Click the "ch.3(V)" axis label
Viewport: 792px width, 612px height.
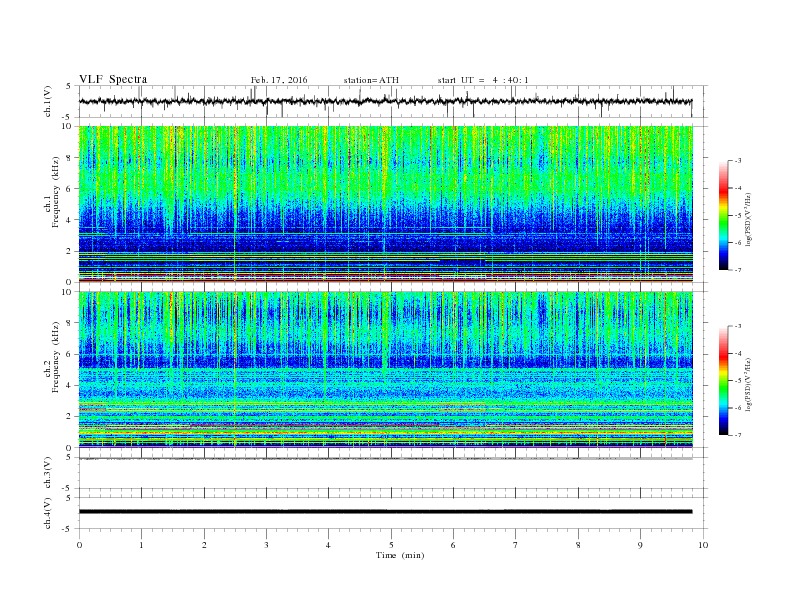(x=48, y=473)
